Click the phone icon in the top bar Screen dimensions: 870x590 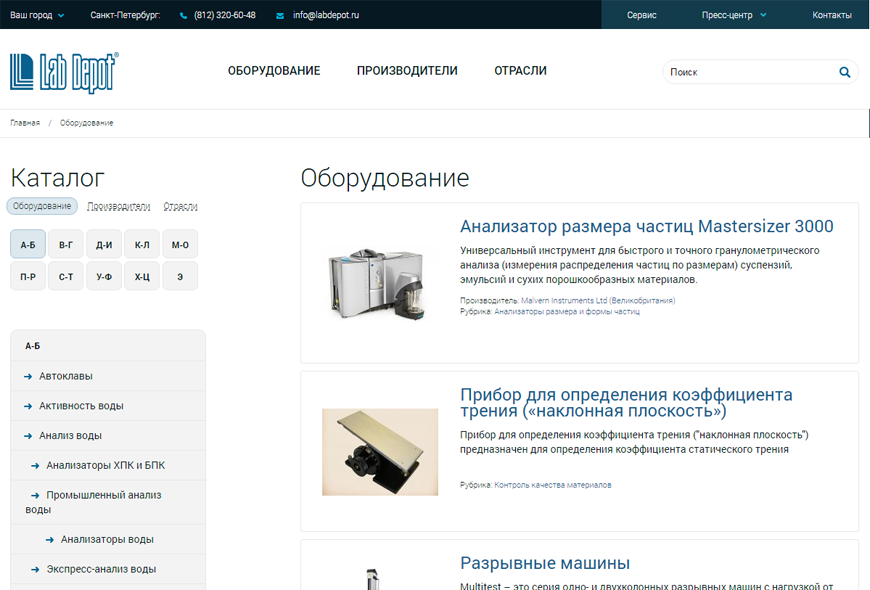184,16
